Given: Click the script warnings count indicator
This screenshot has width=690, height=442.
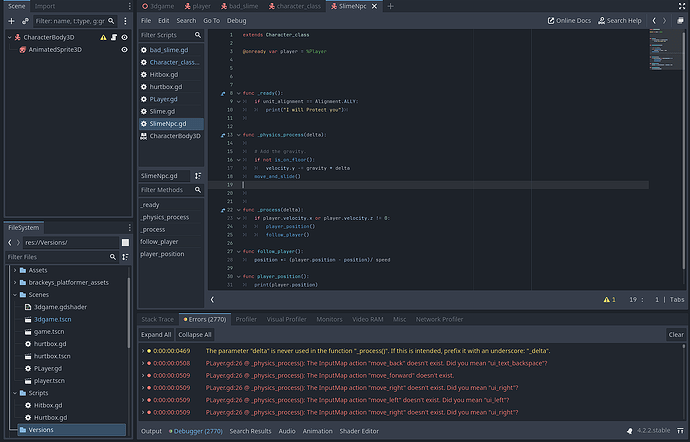Looking at the screenshot, I should [x=609, y=299].
